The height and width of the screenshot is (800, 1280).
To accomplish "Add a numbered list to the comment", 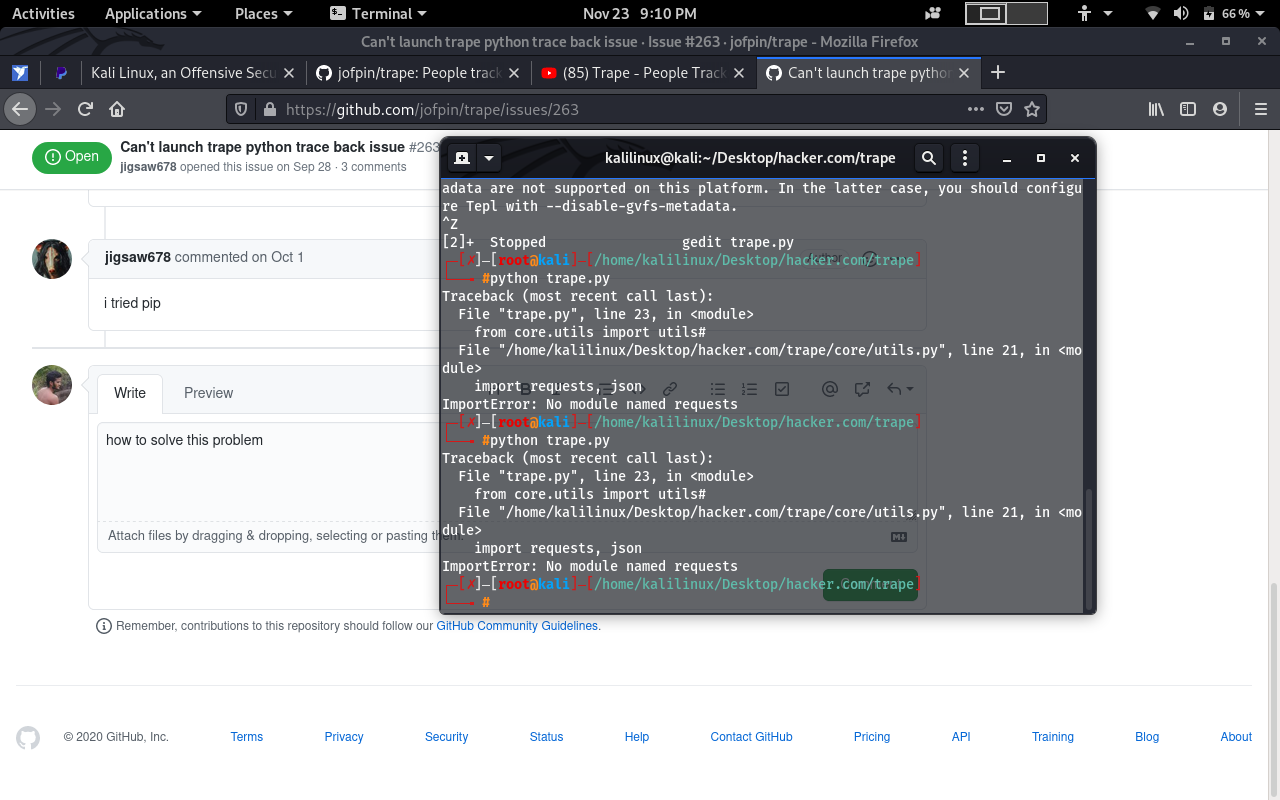I will click(x=749, y=388).
